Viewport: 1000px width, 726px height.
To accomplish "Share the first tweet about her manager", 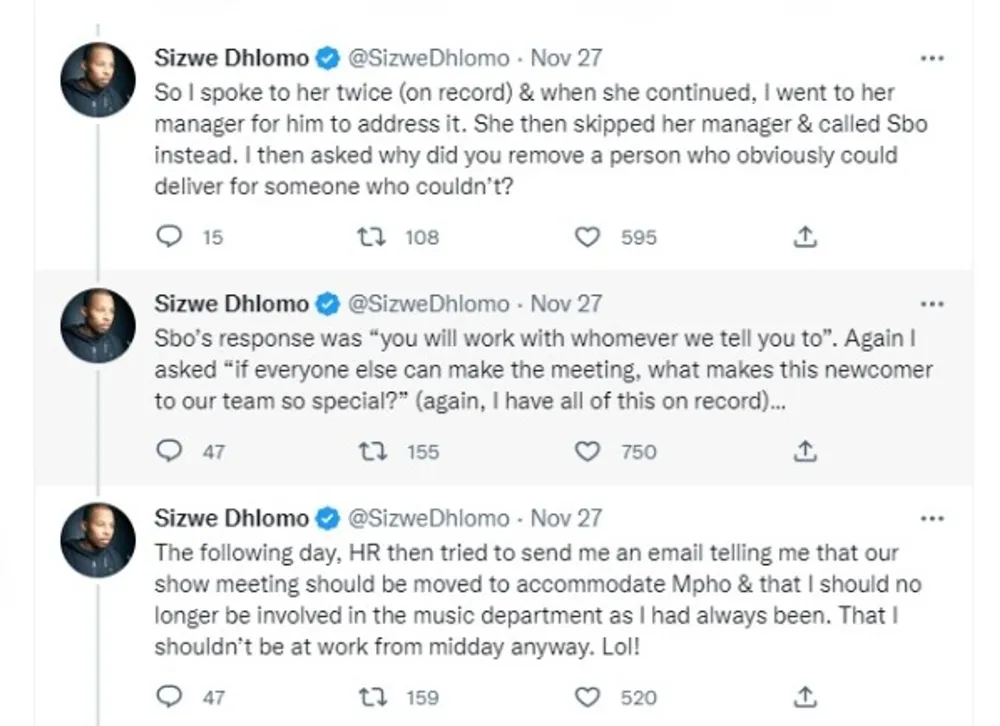I will [806, 237].
